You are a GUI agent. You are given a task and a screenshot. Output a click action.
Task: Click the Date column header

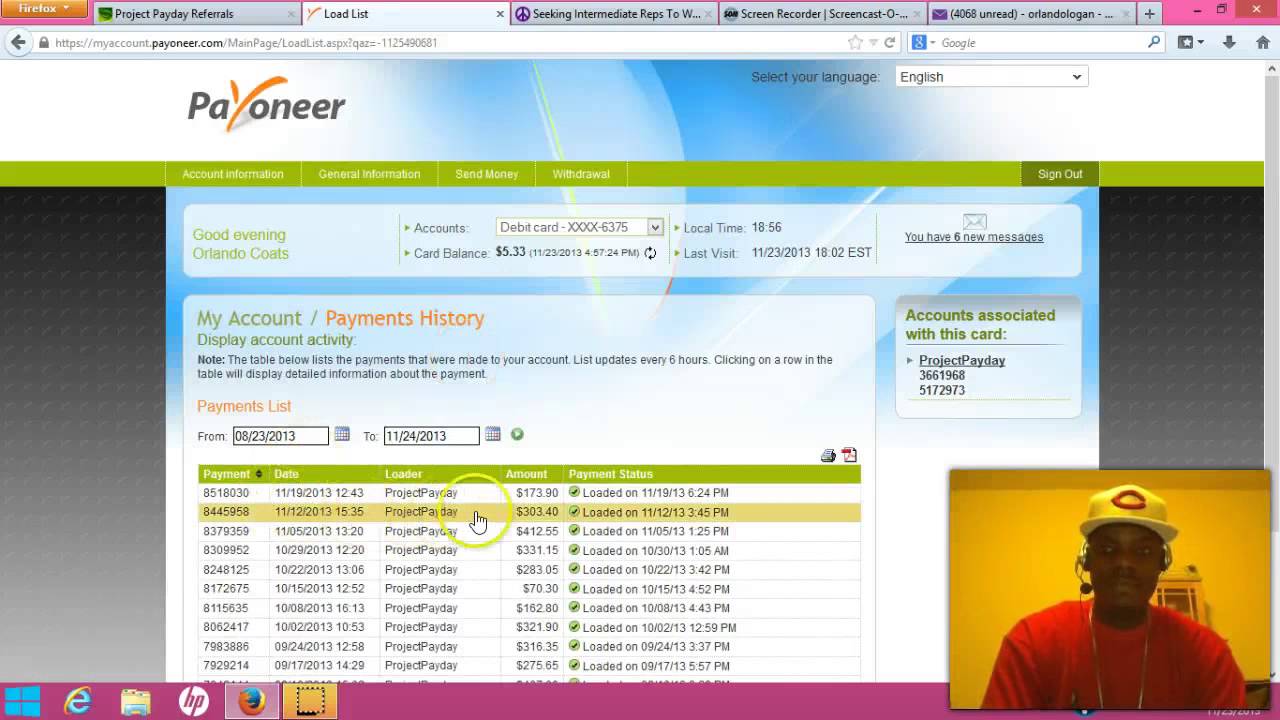(x=287, y=474)
